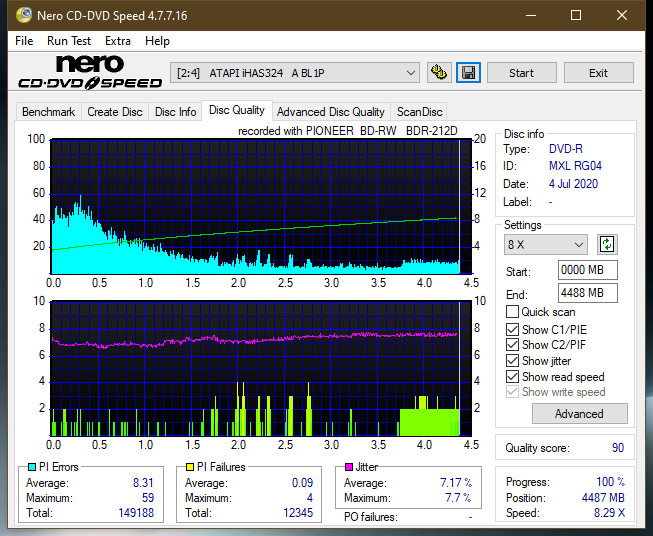Open the drive options tool icon

click(439, 73)
